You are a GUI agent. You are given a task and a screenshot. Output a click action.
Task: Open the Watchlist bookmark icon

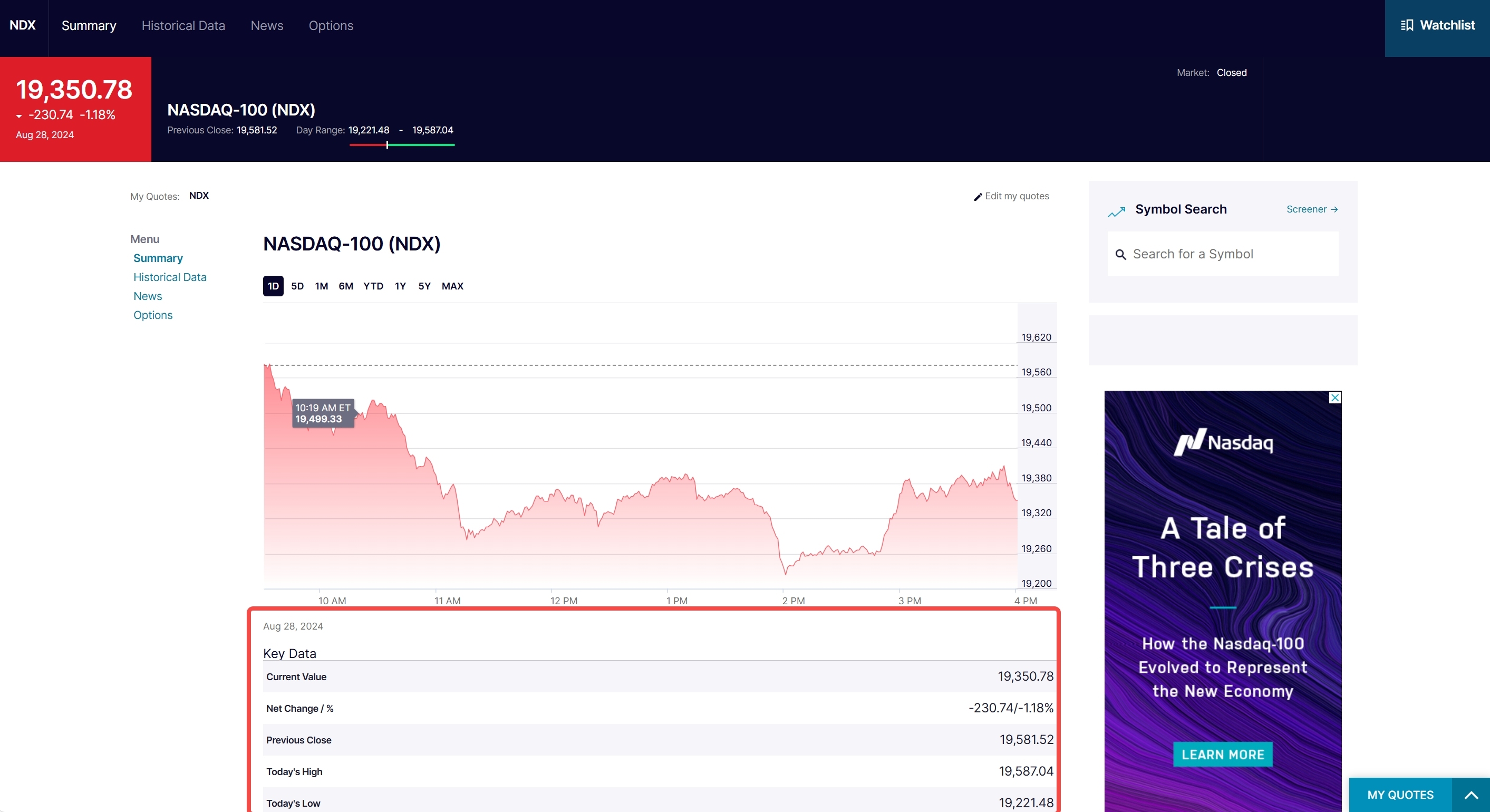1407,25
